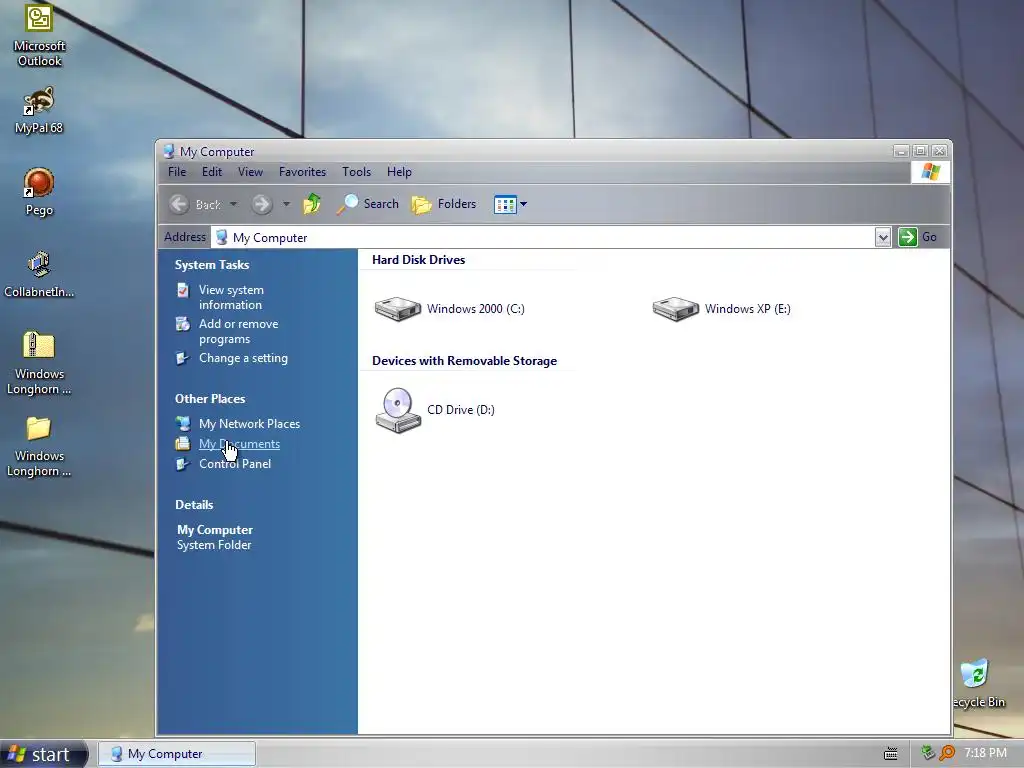Click View system information link
Screen dimensions: 1024x768
click(x=231, y=297)
